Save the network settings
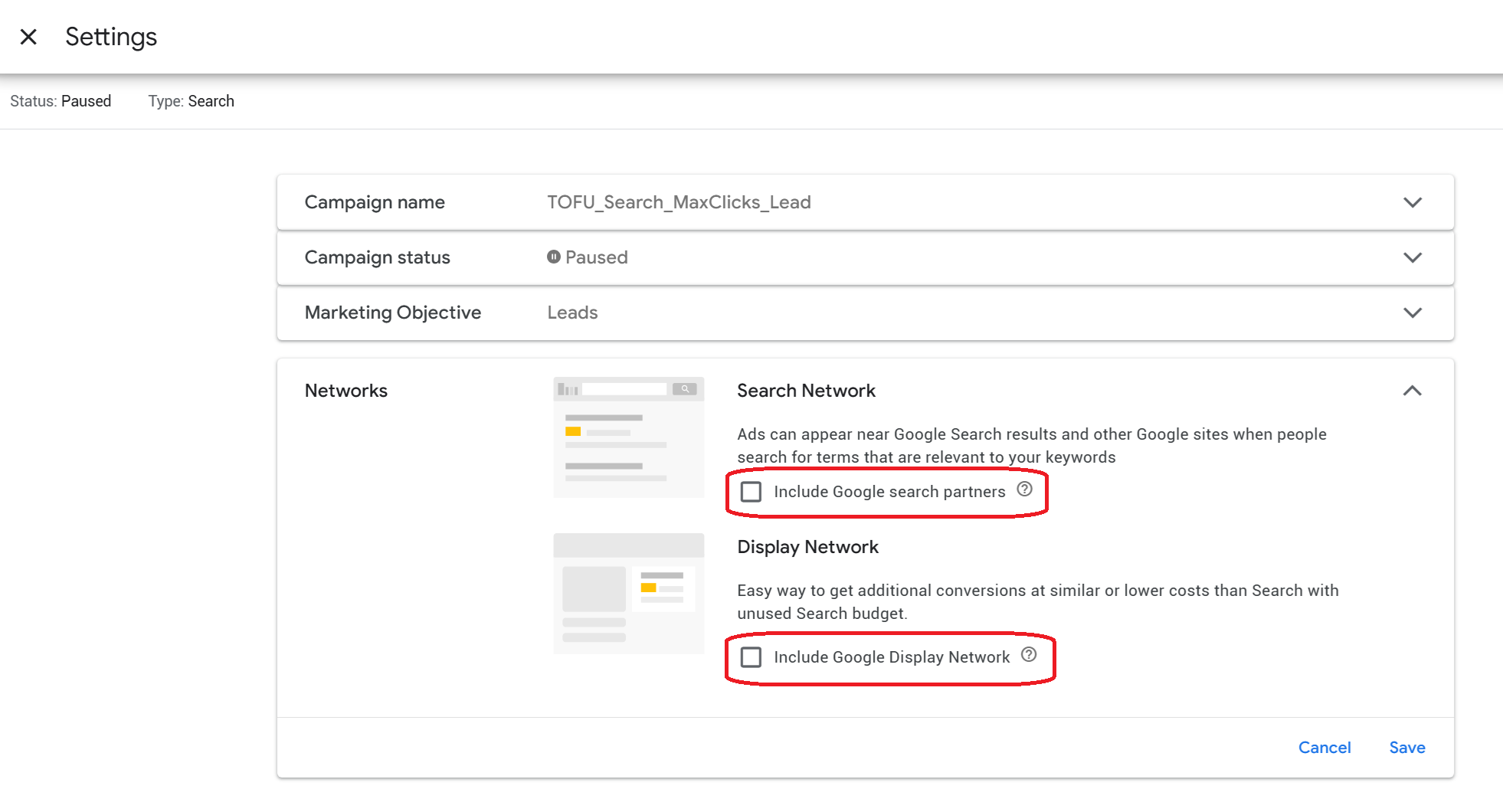Image resolution: width=1503 pixels, height=812 pixels. tap(1407, 748)
